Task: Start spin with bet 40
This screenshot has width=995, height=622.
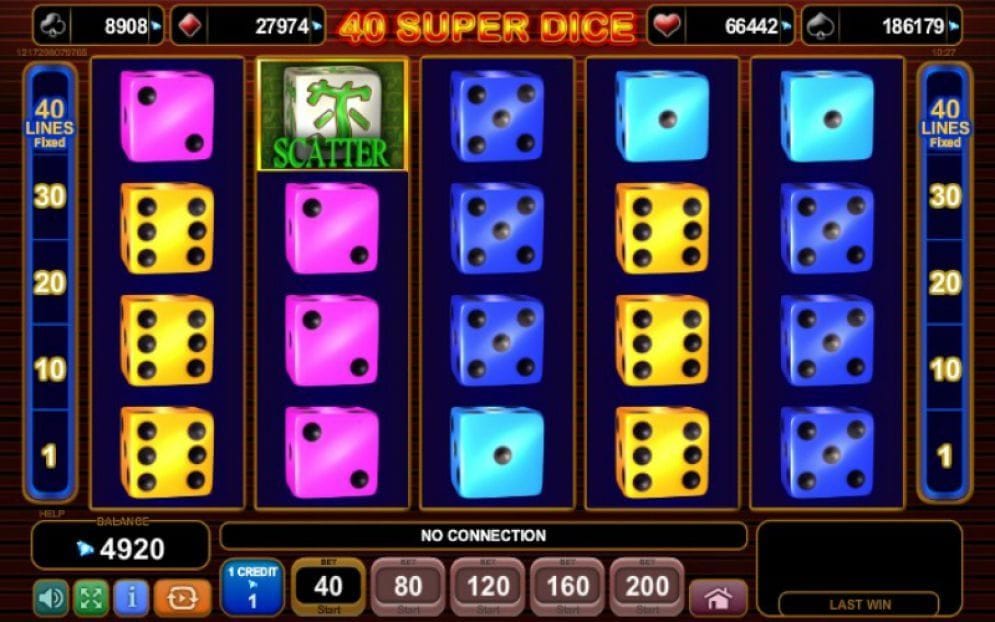Action: 329,587
